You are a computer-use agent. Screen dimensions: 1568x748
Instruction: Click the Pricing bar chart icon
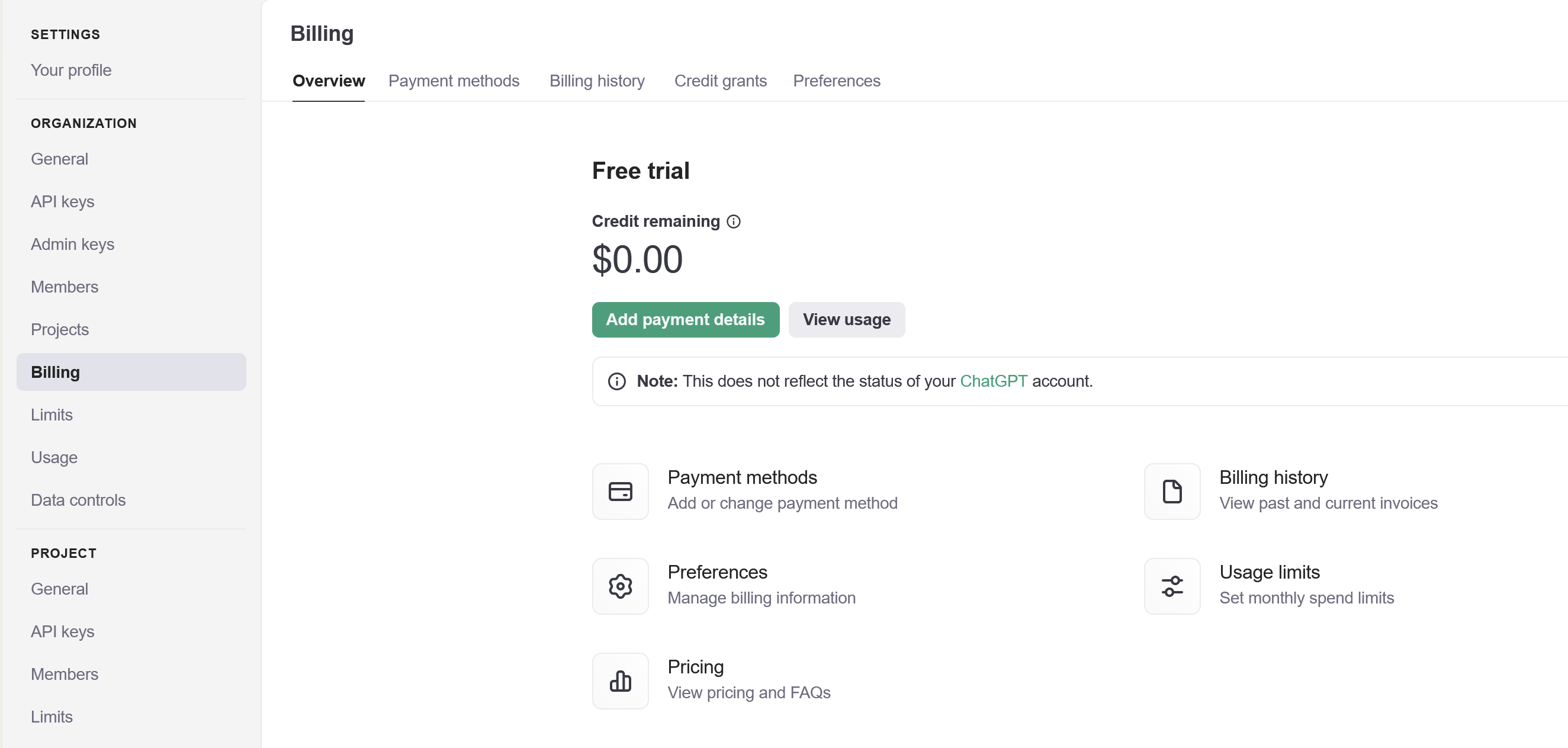(x=620, y=681)
